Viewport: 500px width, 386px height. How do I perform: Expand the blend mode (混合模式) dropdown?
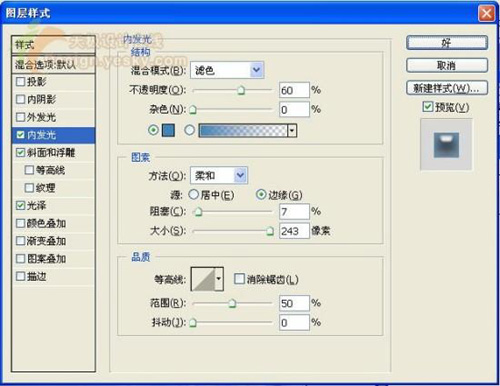click(256, 70)
